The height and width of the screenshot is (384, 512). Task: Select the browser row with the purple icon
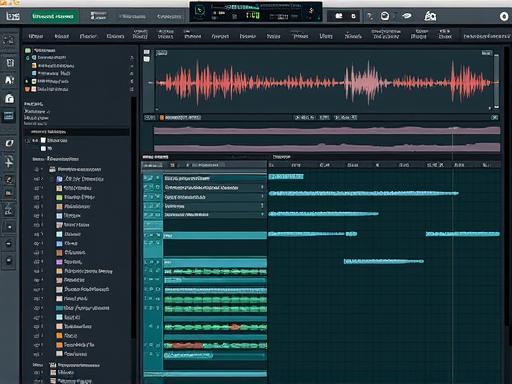(x=69, y=262)
